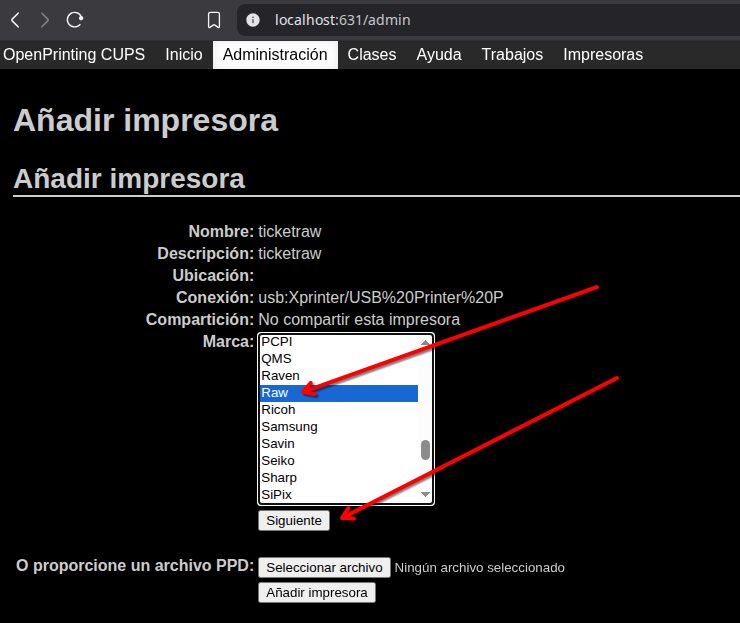Screen dimensions: 740x623
Task: Open the Administración tab
Action: [x=275, y=55]
